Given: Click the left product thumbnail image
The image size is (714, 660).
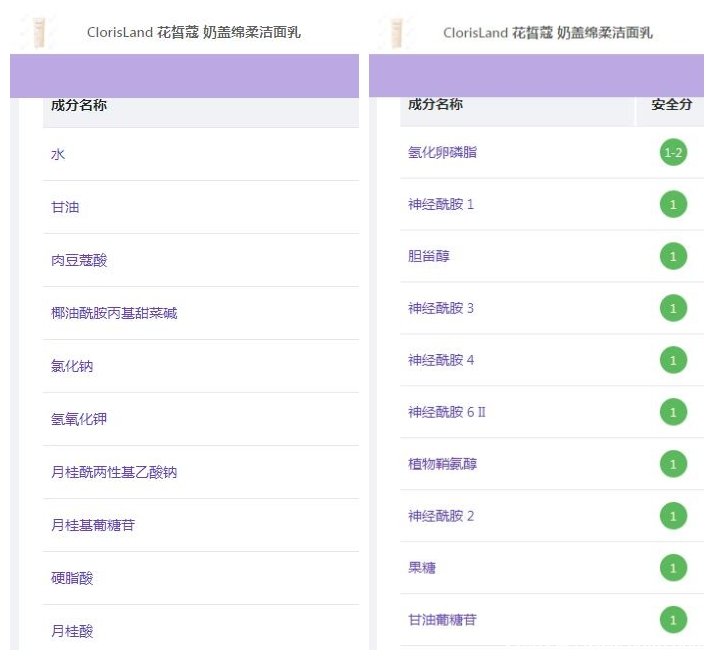Looking at the screenshot, I should pos(42,32).
